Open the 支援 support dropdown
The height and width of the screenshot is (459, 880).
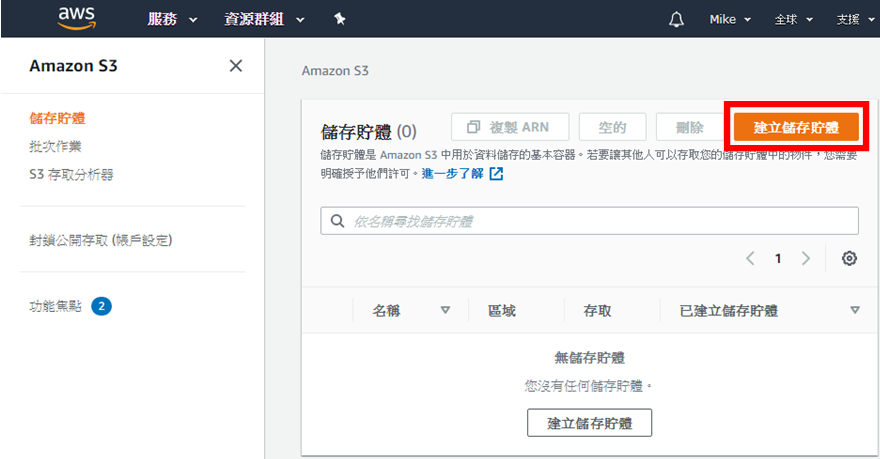click(x=855, y=20)
